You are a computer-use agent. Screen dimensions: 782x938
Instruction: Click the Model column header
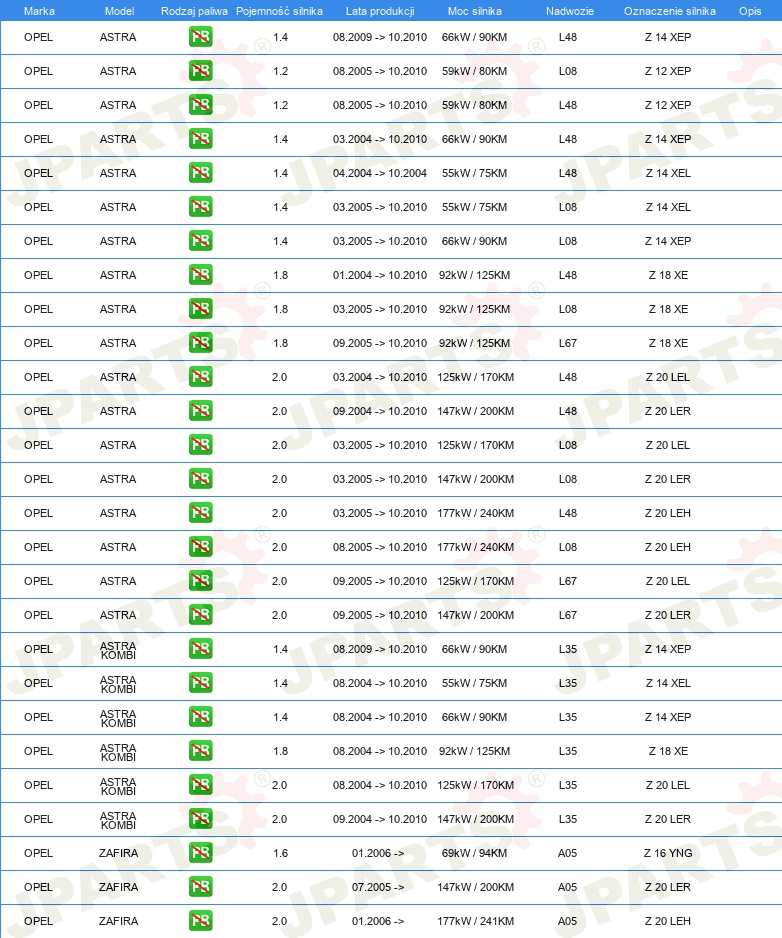pyautogui.click(x=119, y=11)
